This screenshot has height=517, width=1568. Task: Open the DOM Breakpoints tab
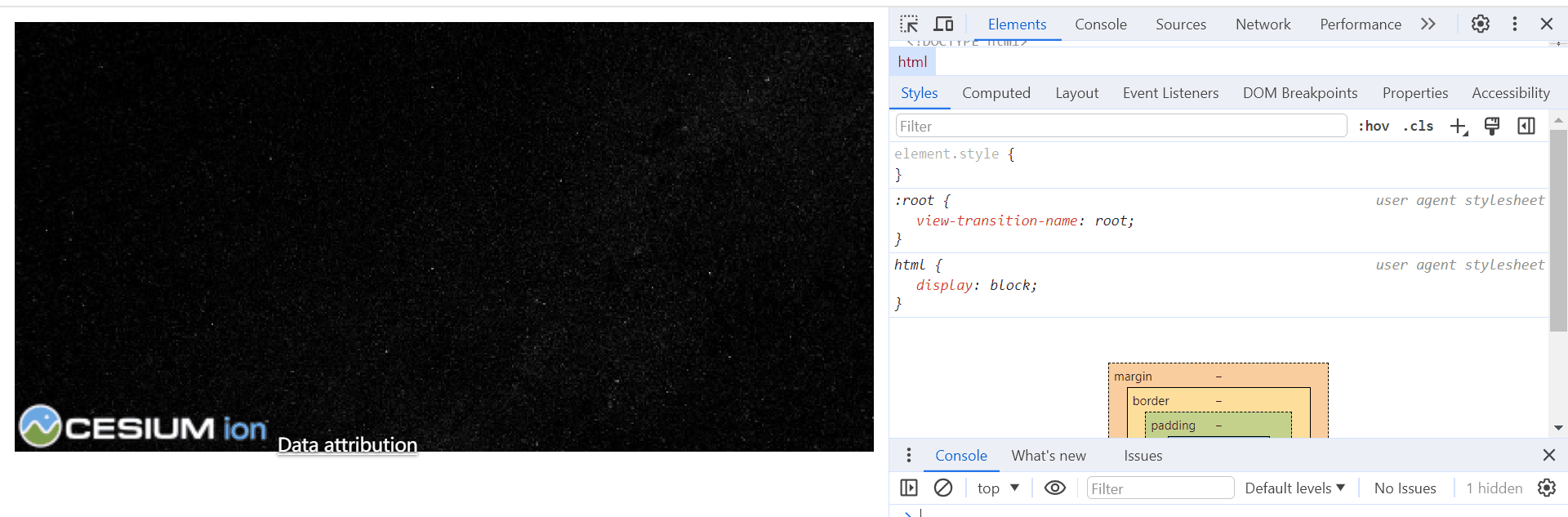[x=1300, y=93]
